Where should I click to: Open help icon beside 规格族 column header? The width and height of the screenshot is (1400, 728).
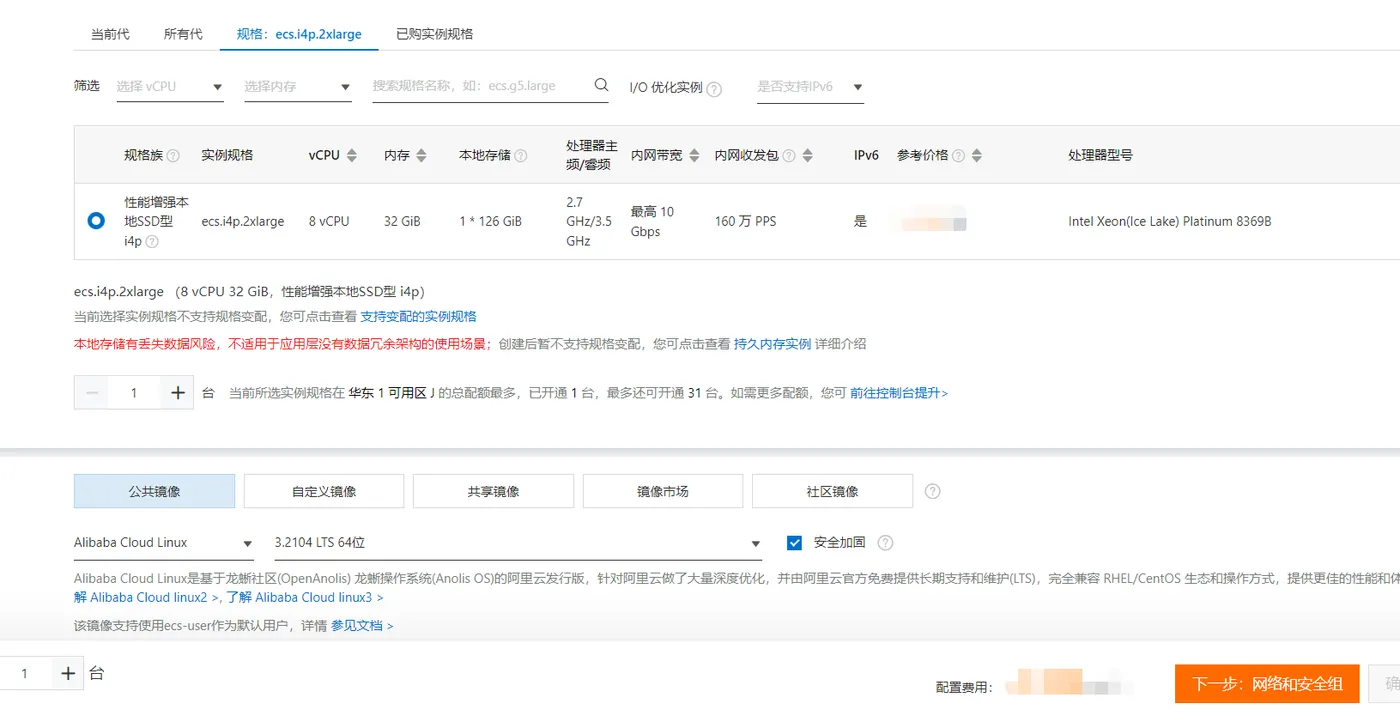coord(173,156)
